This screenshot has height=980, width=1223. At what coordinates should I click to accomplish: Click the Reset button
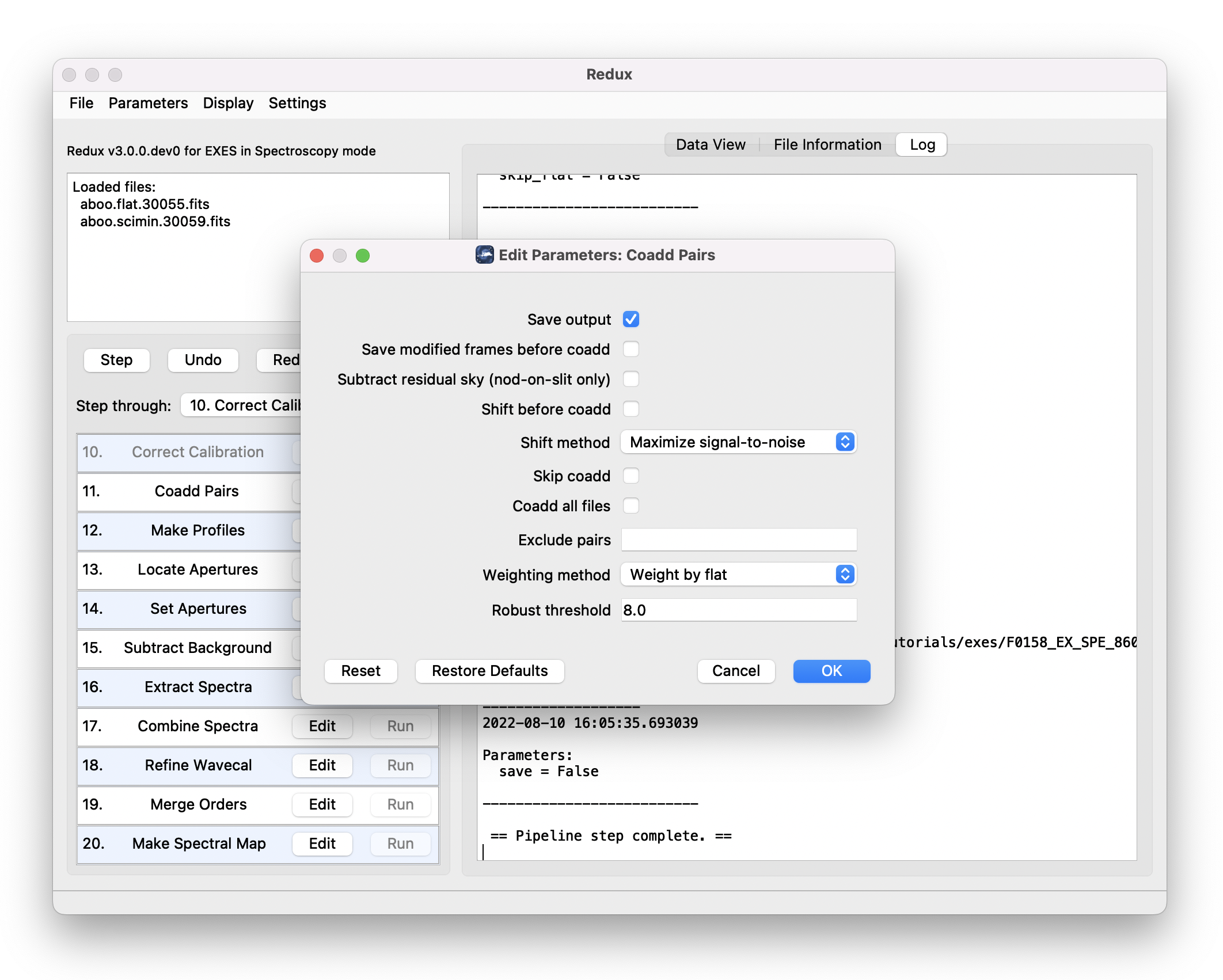tap(360, 671)
